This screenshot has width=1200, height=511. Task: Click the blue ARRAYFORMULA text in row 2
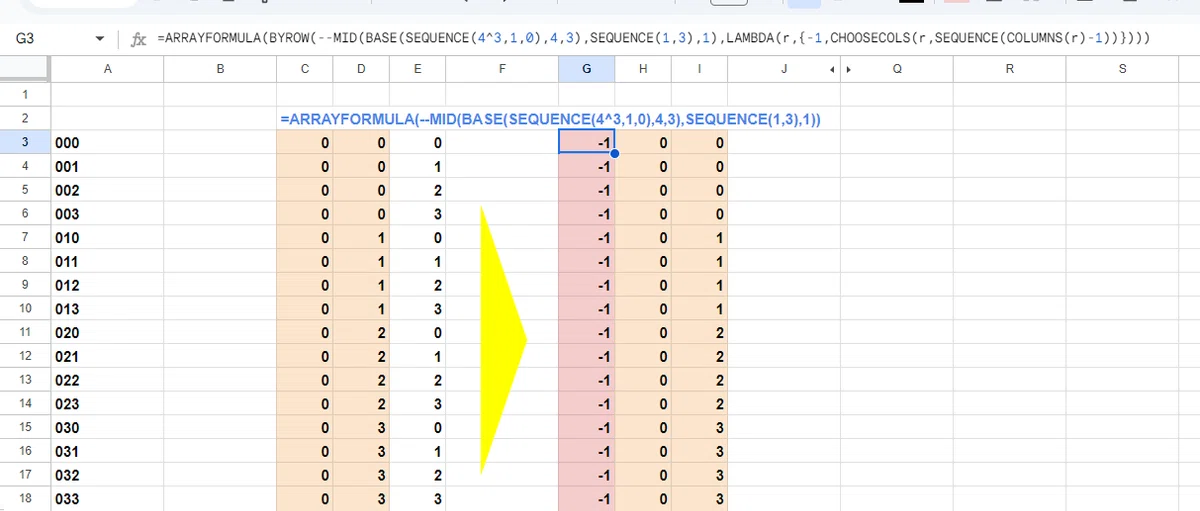point(550,119)
